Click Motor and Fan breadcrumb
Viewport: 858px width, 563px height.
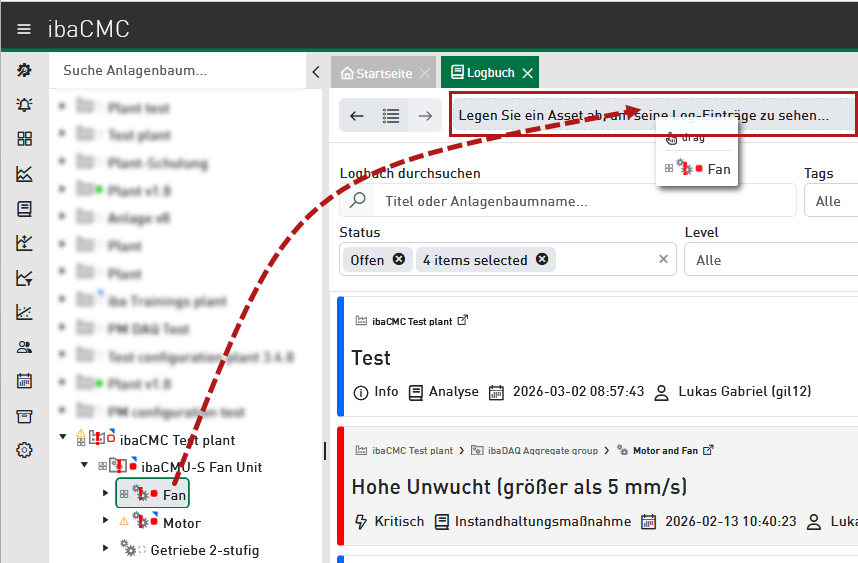pyautogui.click(x=665, y=451)
